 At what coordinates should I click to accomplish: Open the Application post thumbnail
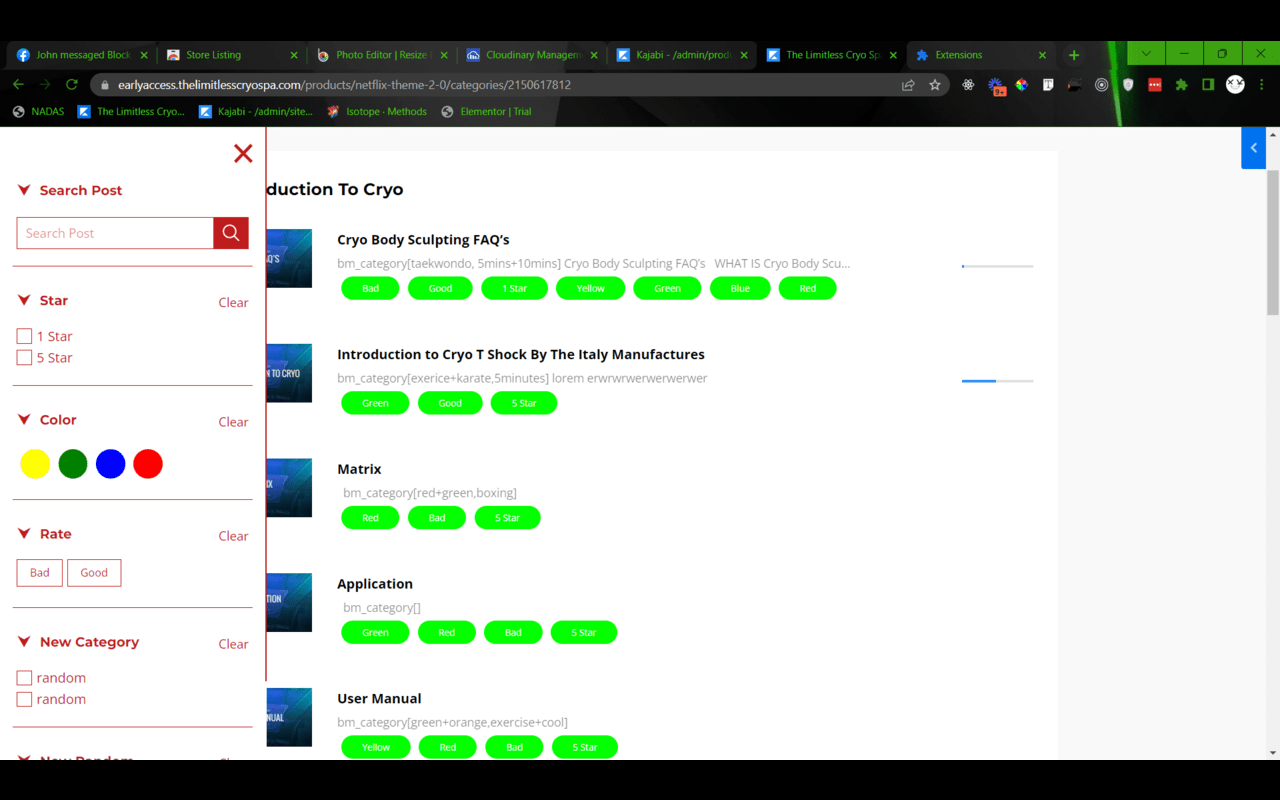289,603
